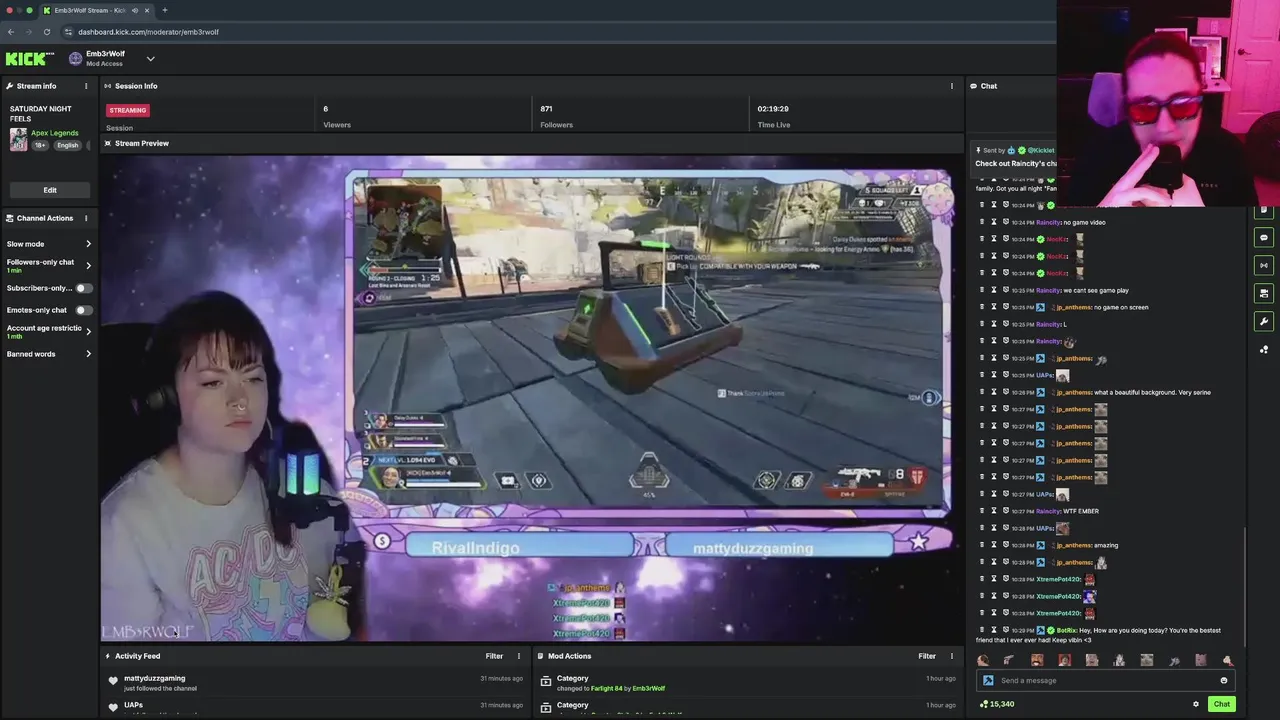Toggle the stream preview sidebar icon
Image resolution: width=1280 pixels, height=720 pixels.
pos(1264,293)
